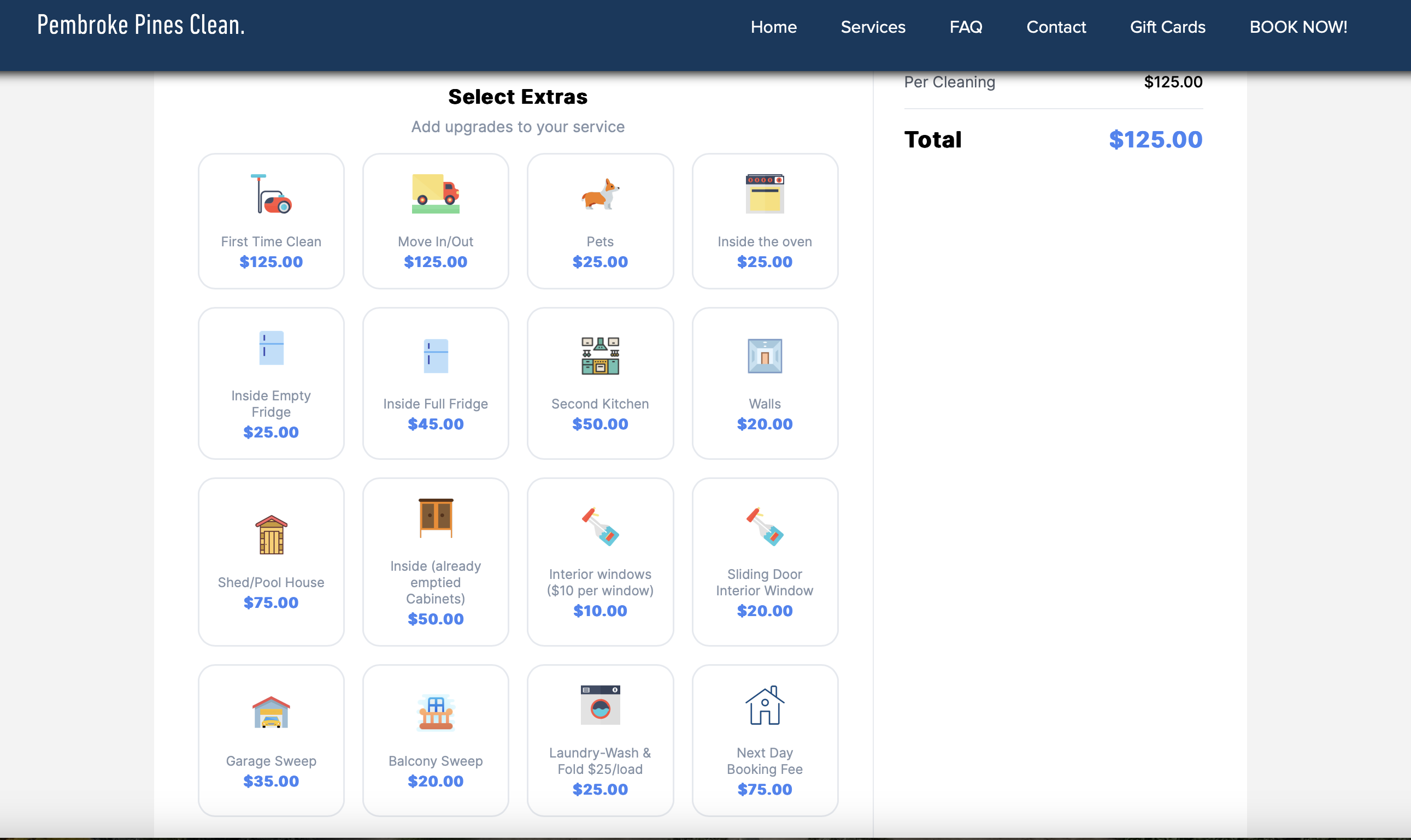Select the Garage Sweep garage icon
This screenshot has width=1411, height=840.
pos(271,712)
